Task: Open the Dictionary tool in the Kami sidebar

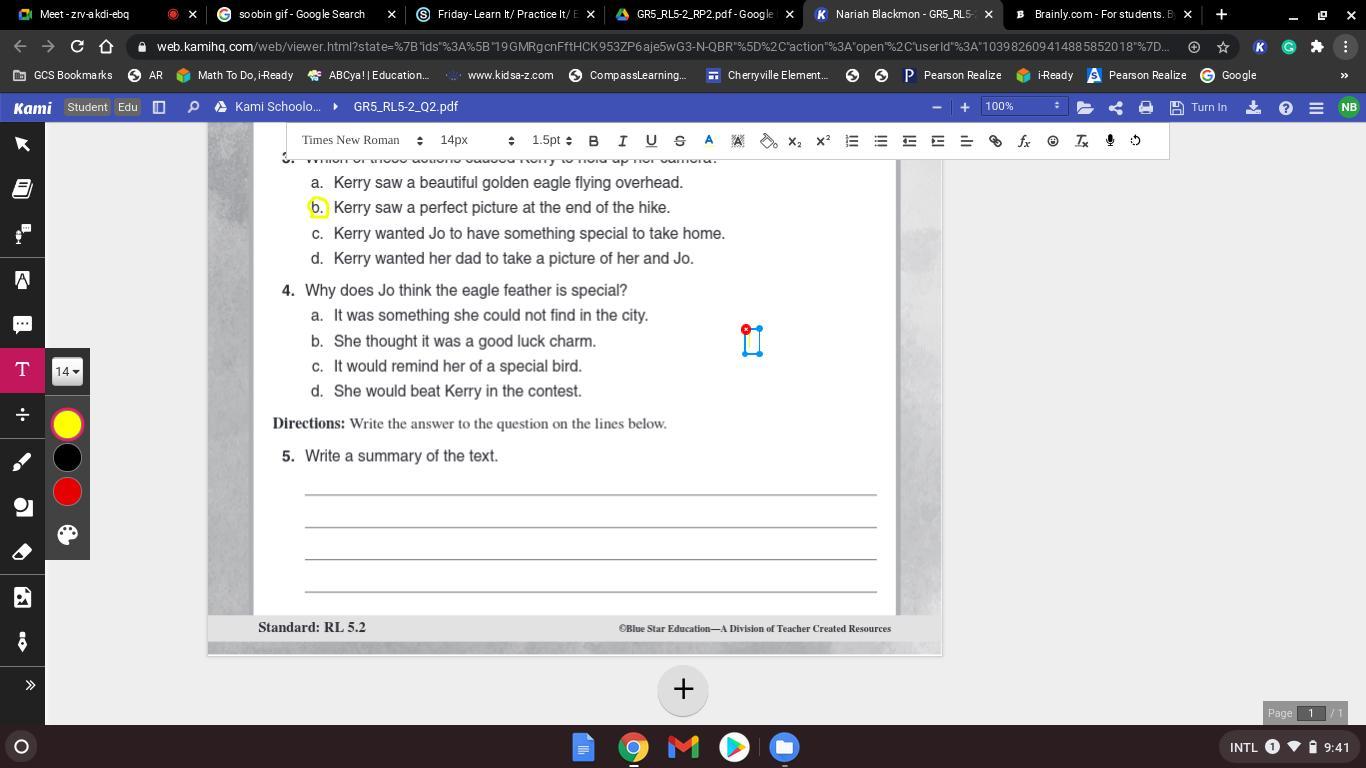Action: pyautogui.click(x=22, y=189)
